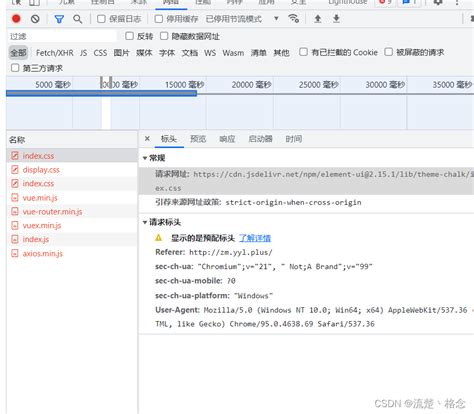Click the 5000 毫秒 timeline marker
This screenshot has height=414, width=474.
tap(53, 84)
